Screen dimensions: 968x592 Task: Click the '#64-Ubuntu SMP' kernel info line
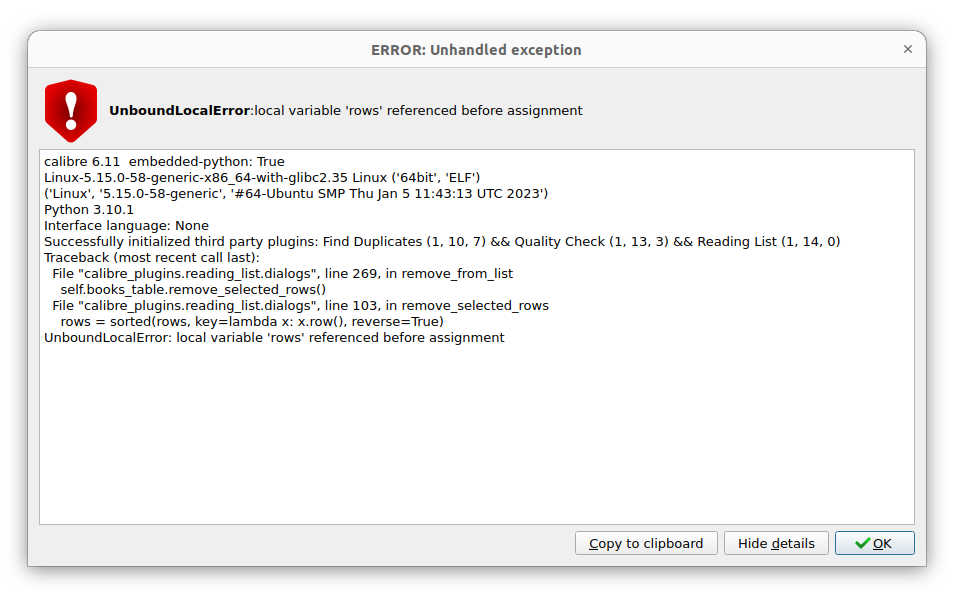pyautogui.click(x=296, y=194)
